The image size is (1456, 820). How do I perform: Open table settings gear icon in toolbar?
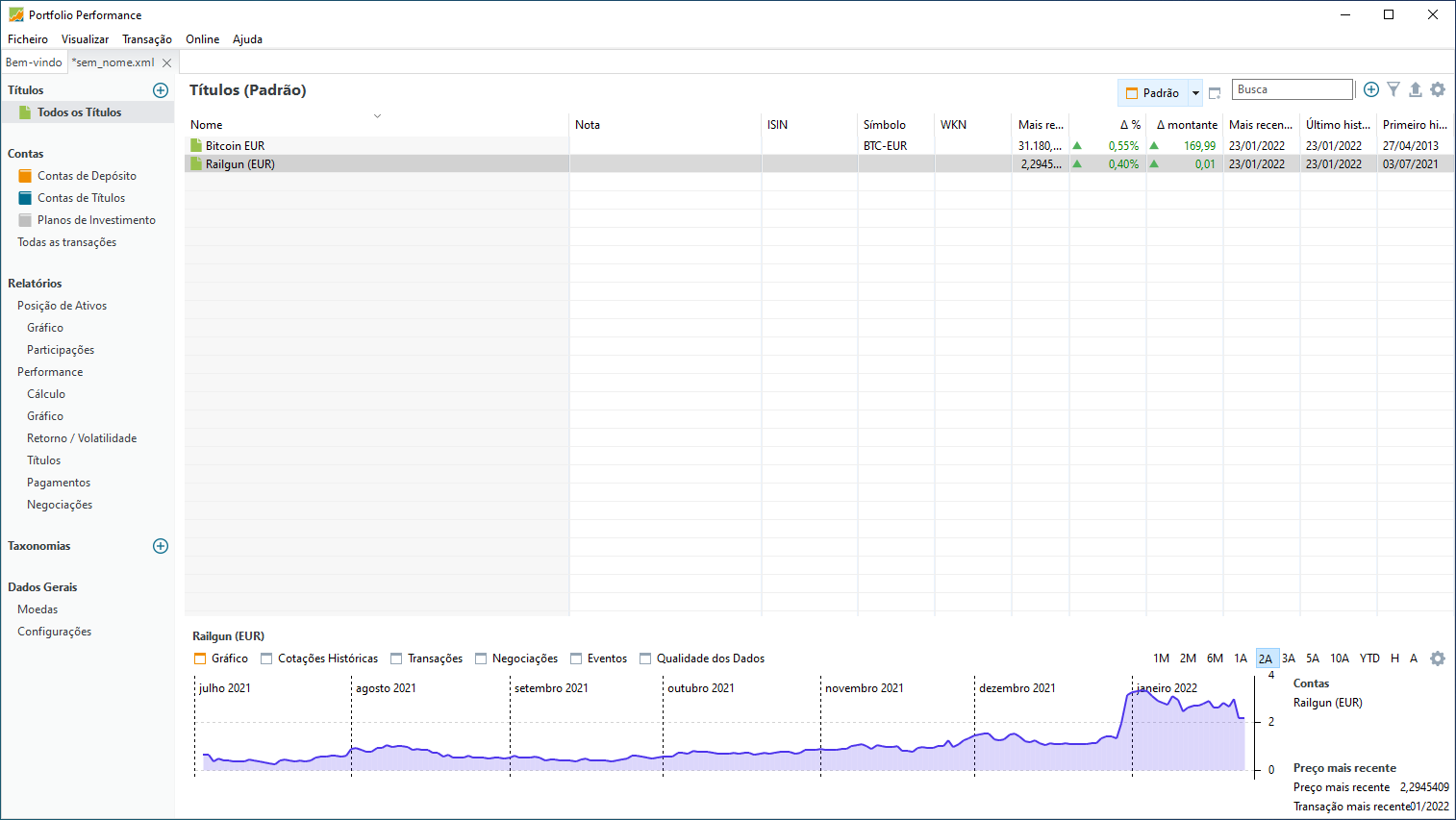[x=1438, y=89]
